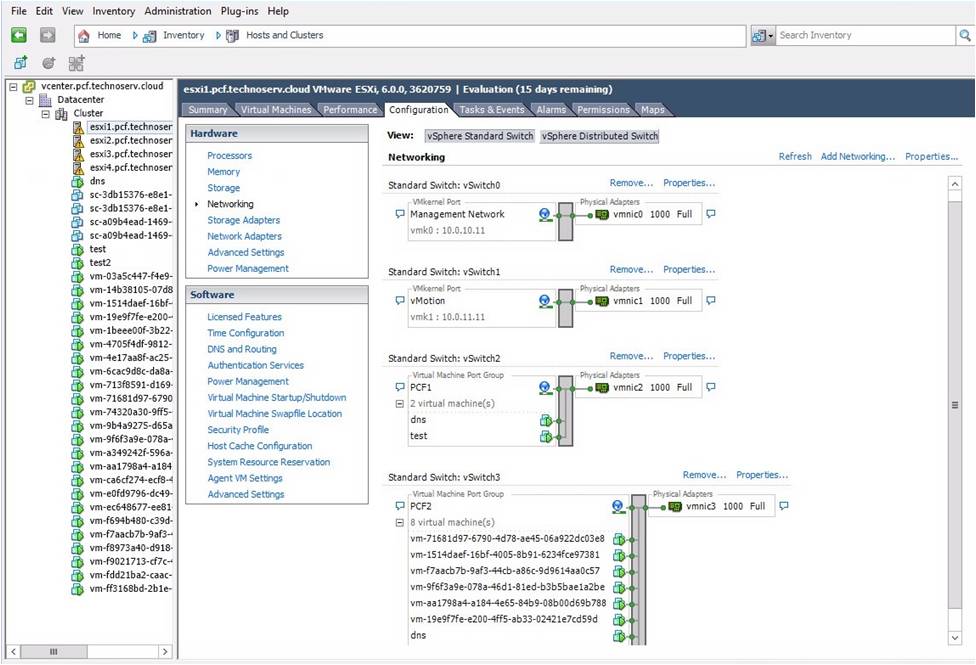Switch to the Permissions tab

click(603, 110)
